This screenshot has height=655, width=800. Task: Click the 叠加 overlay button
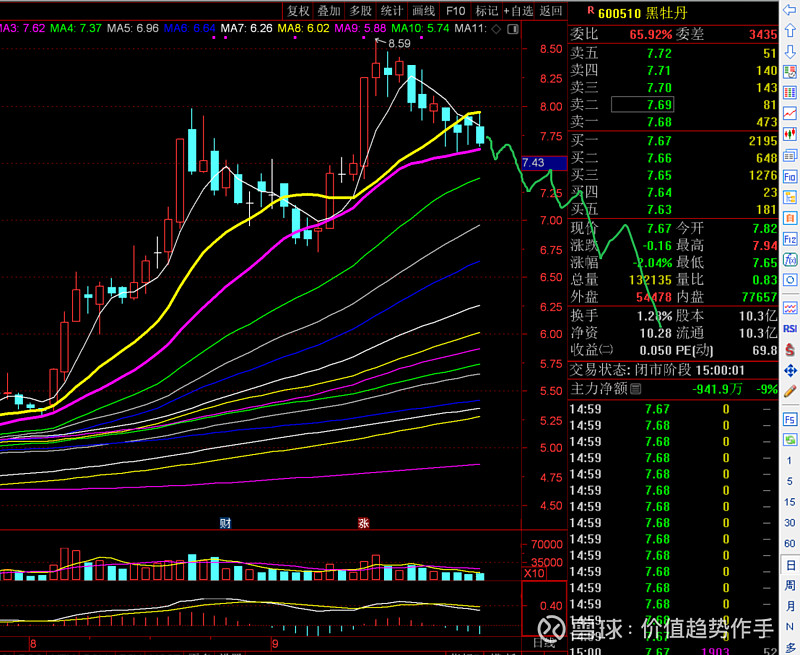point(329,11)
